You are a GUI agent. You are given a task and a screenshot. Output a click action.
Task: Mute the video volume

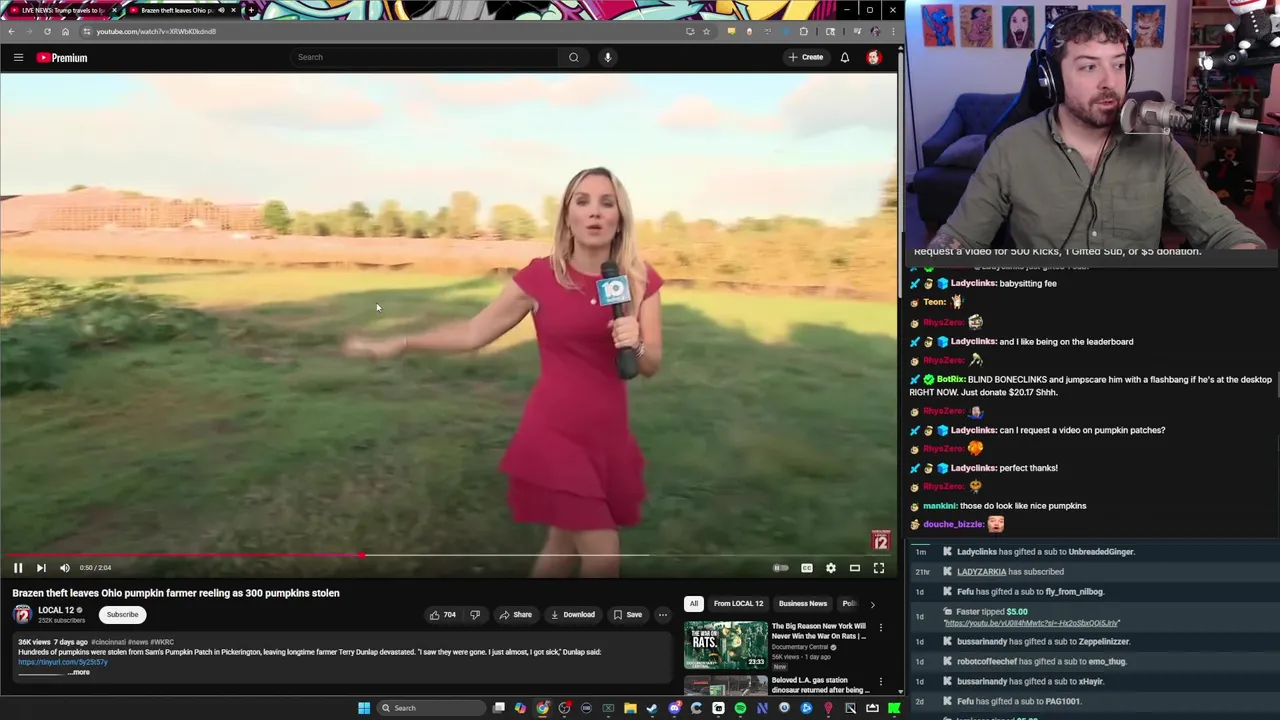tap(65, 568)
